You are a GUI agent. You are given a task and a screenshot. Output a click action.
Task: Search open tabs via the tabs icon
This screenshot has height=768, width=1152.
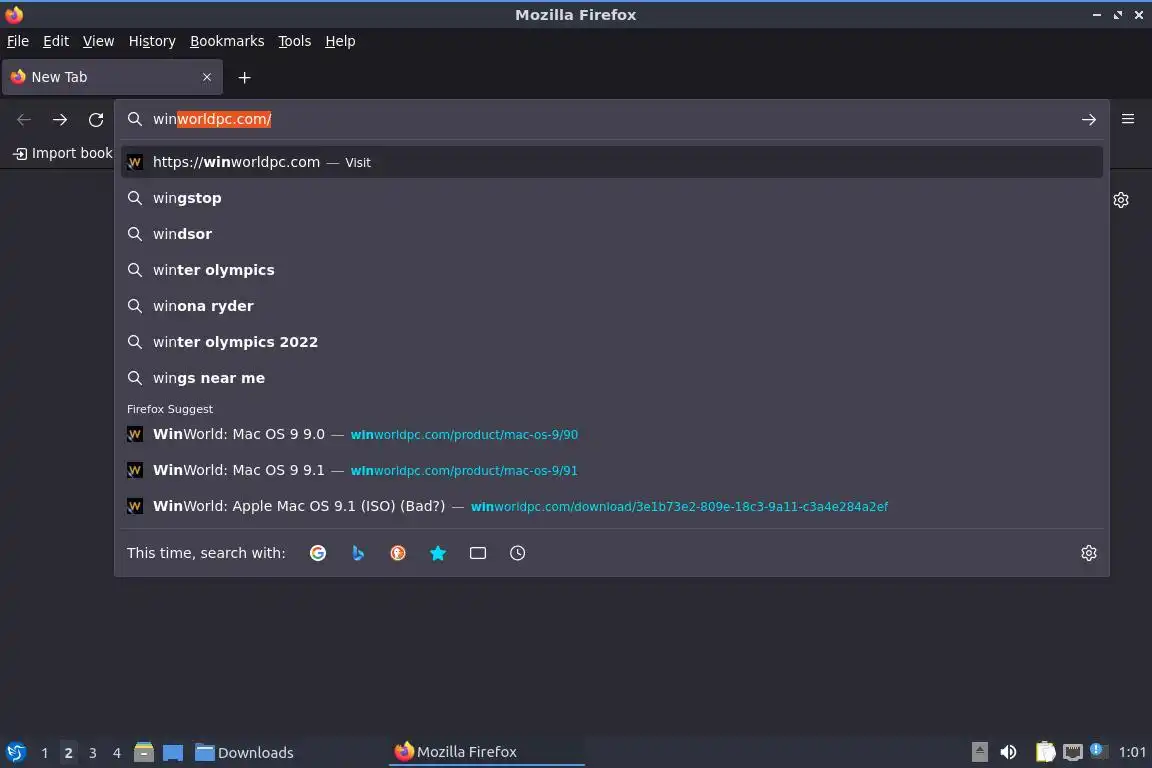(x=478, y=553)
